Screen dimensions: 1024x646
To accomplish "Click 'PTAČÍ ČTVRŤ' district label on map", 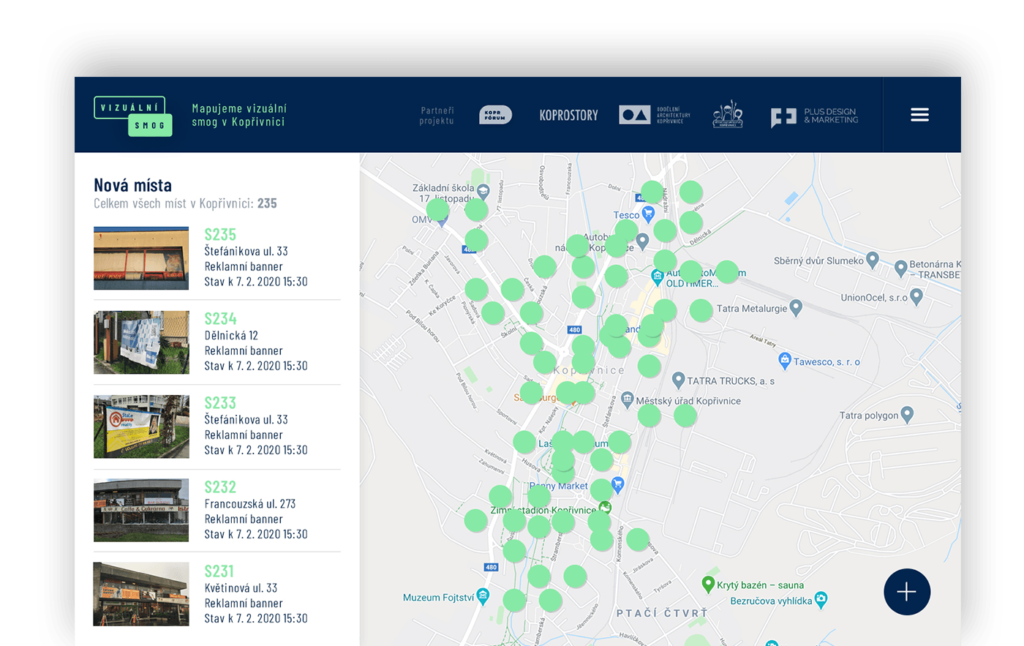I will [x=662, y=613].
